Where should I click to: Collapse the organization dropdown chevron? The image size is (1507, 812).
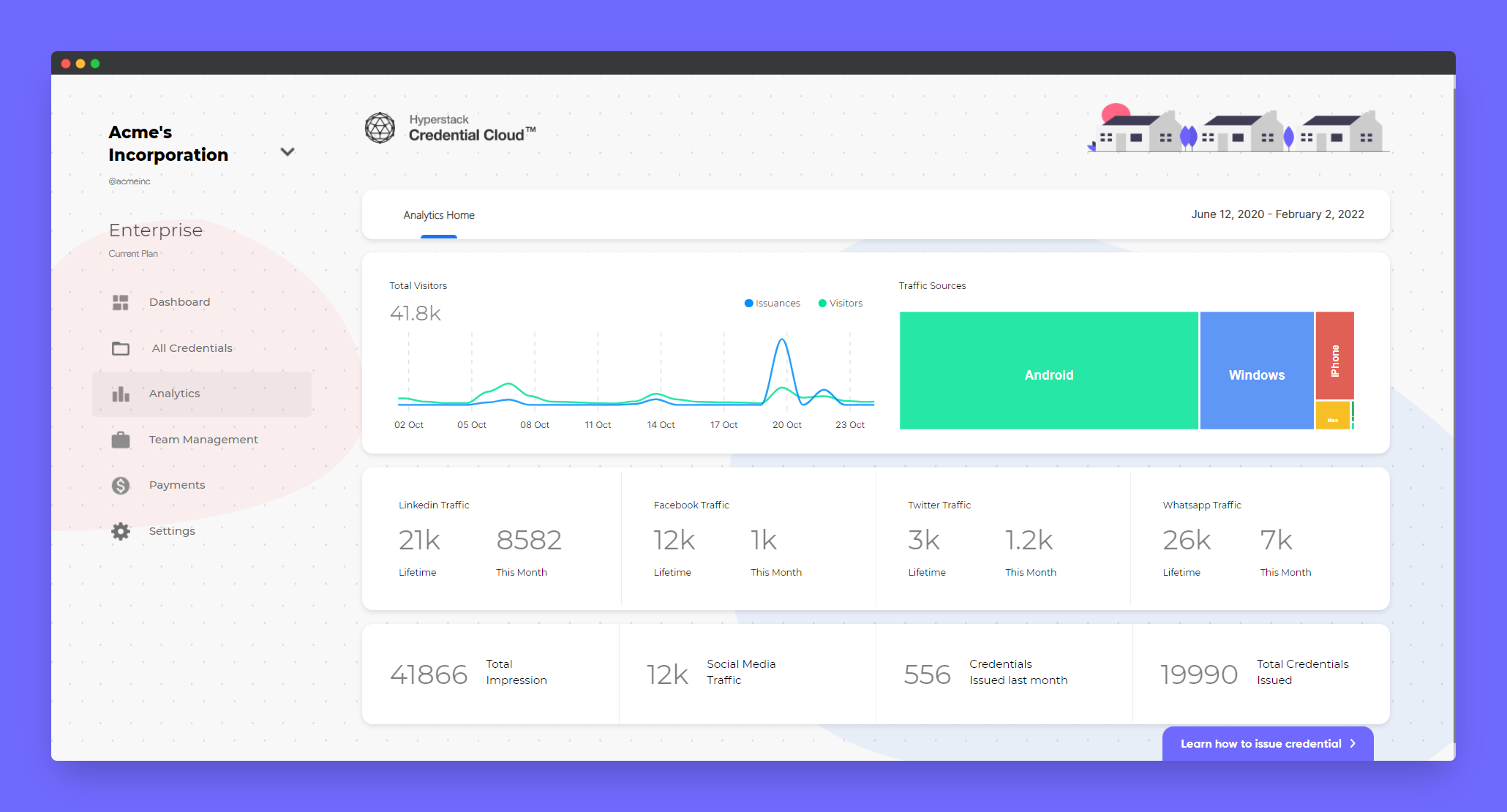[x=288, y=151]
